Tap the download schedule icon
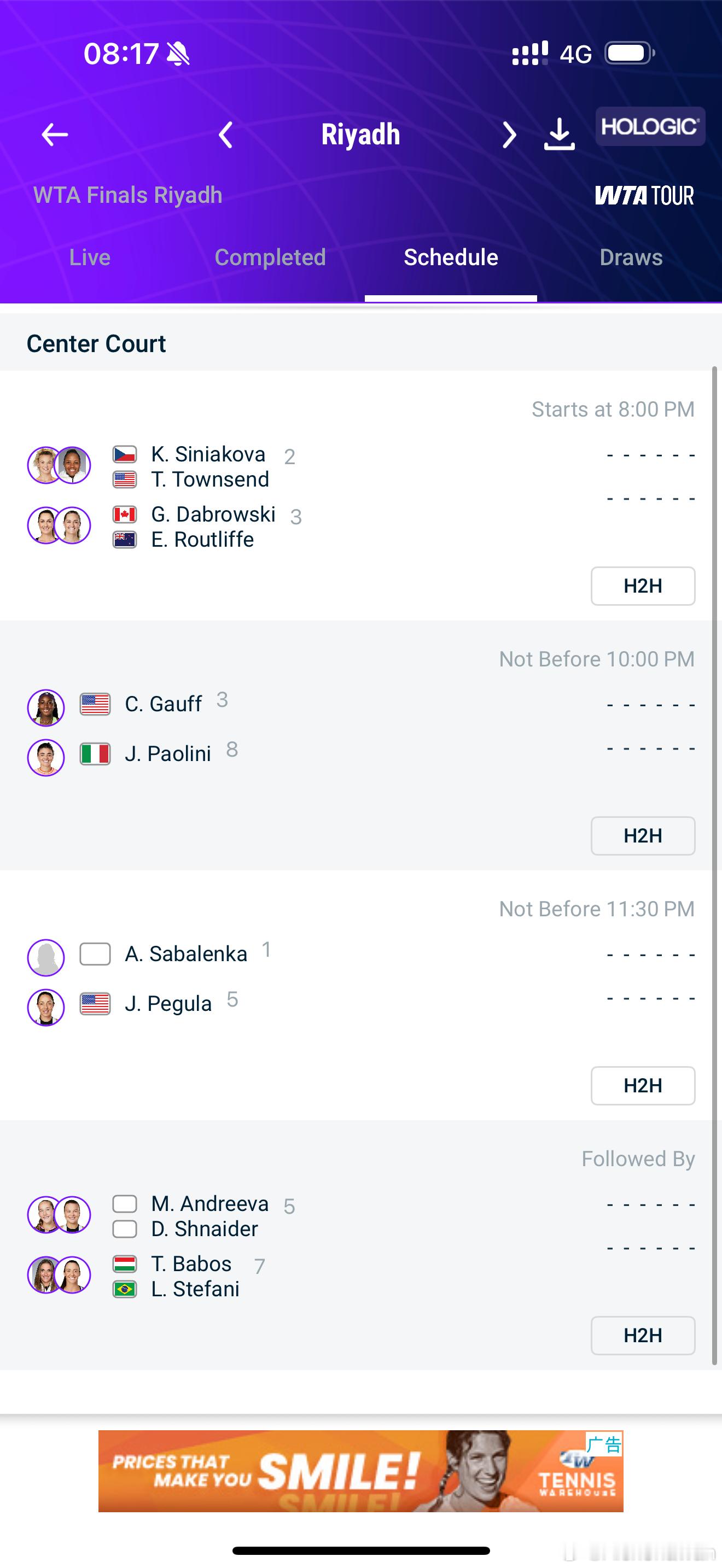The image size is (722, 1568). [x=559, y=134]
